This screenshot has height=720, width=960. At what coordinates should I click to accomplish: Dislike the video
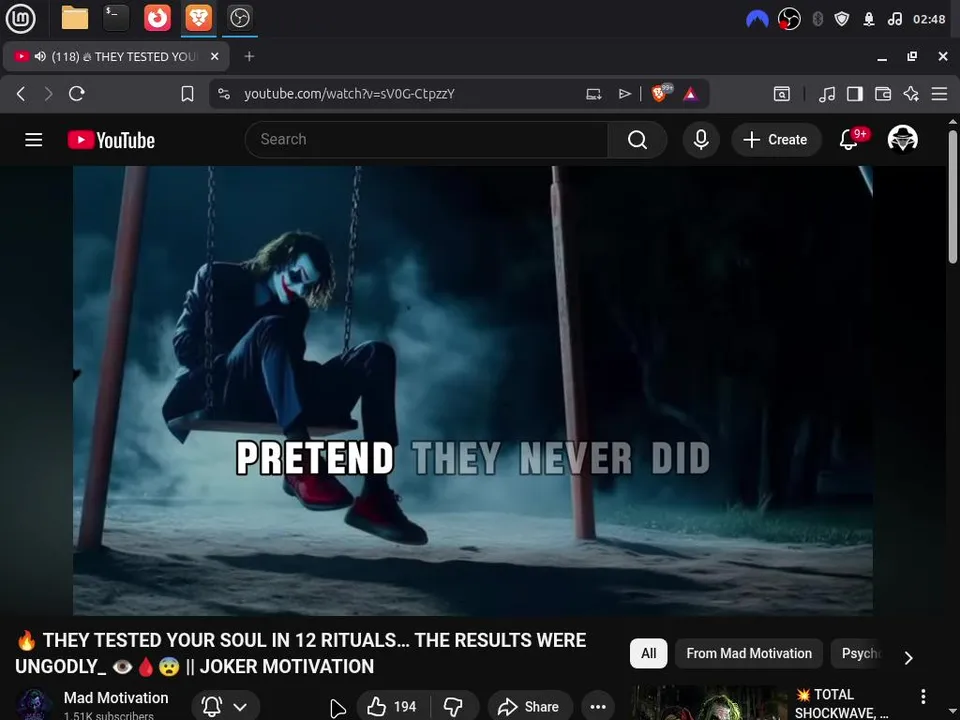click(454, 707)
